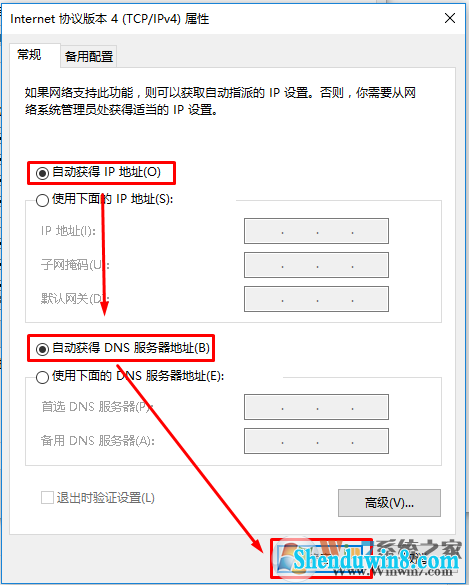Click last octet of IP 地址 field

click(369, 231)
